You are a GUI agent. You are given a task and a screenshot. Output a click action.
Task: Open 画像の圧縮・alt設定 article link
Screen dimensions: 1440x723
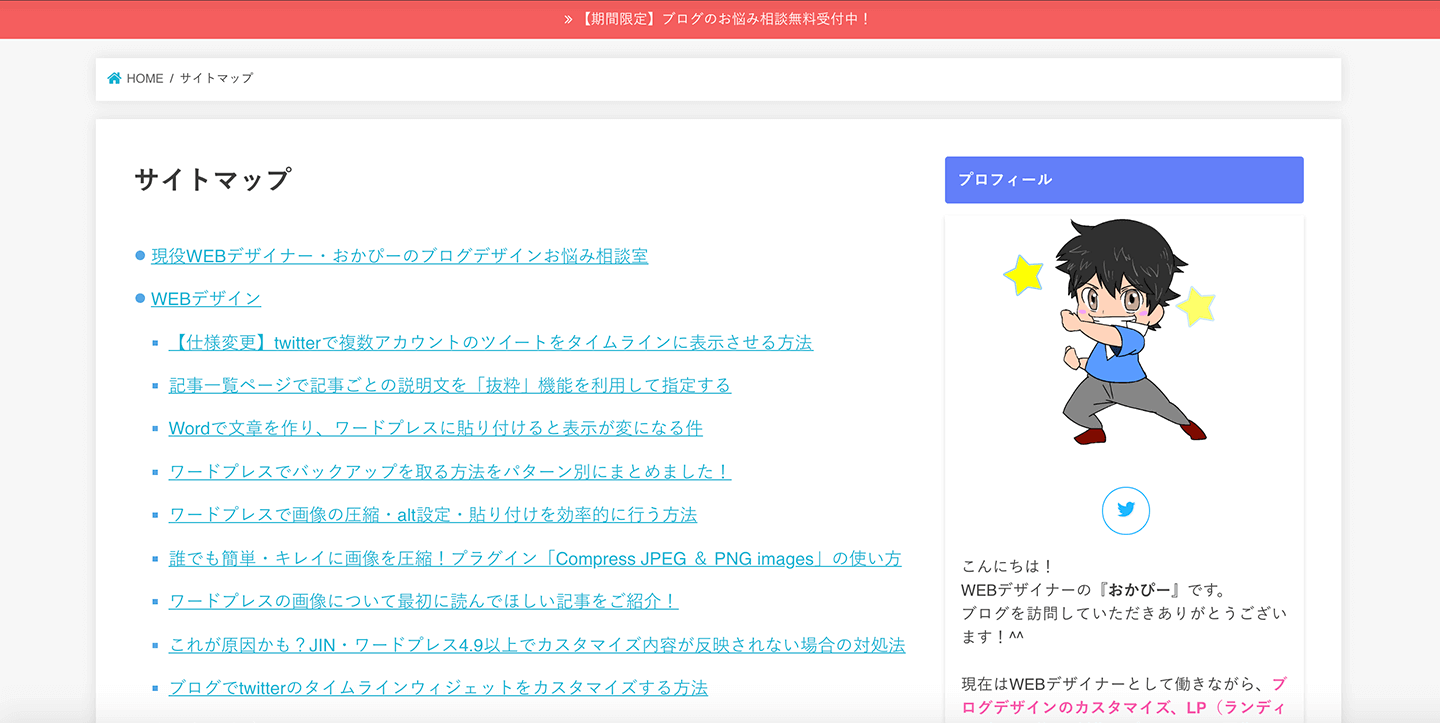point(433,515)
